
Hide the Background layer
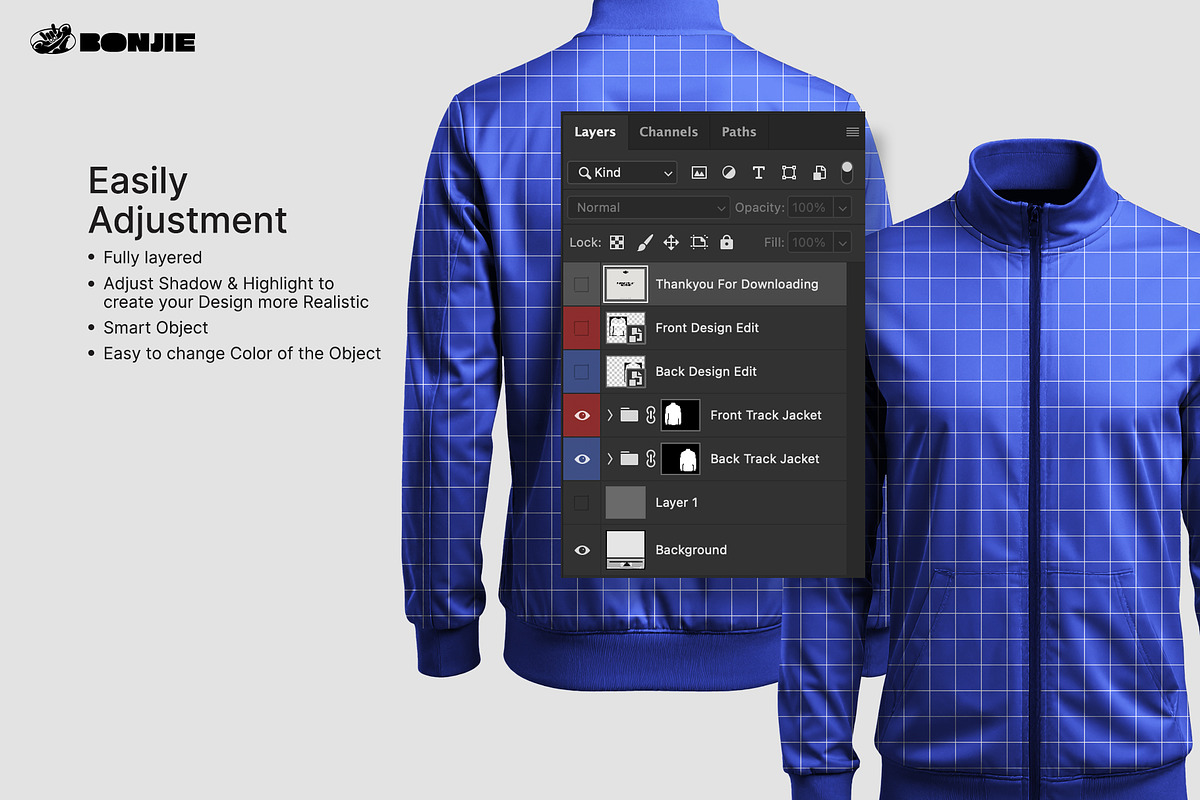[581, 550]
